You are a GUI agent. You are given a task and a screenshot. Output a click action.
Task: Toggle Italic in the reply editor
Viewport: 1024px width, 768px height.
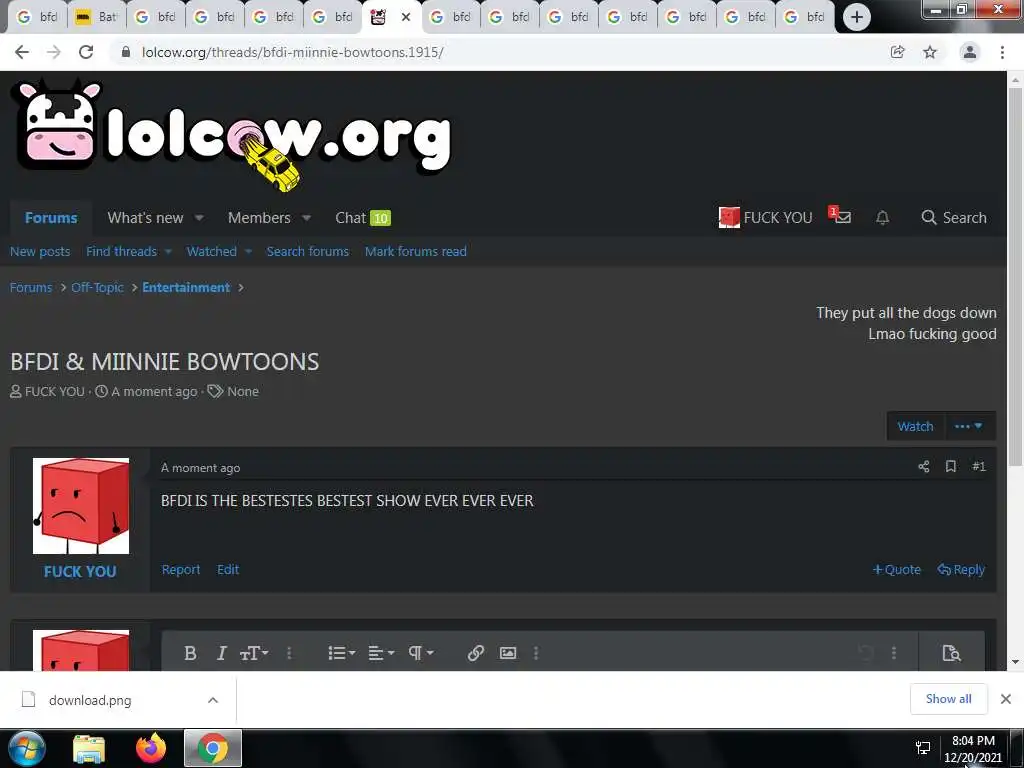[221, 653]
